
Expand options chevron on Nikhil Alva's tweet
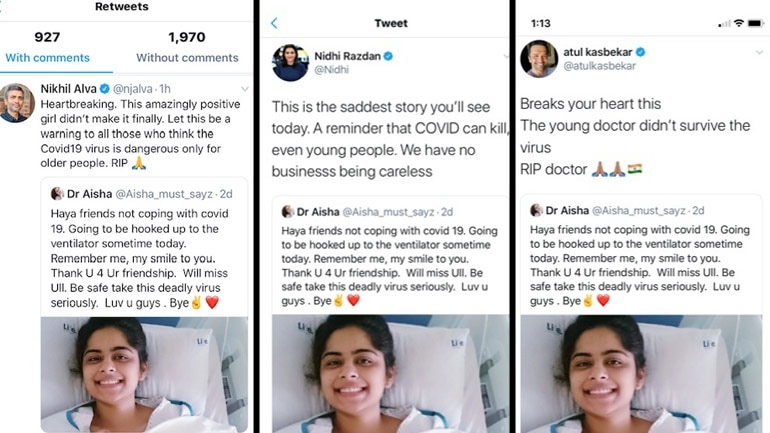(244, 88)
